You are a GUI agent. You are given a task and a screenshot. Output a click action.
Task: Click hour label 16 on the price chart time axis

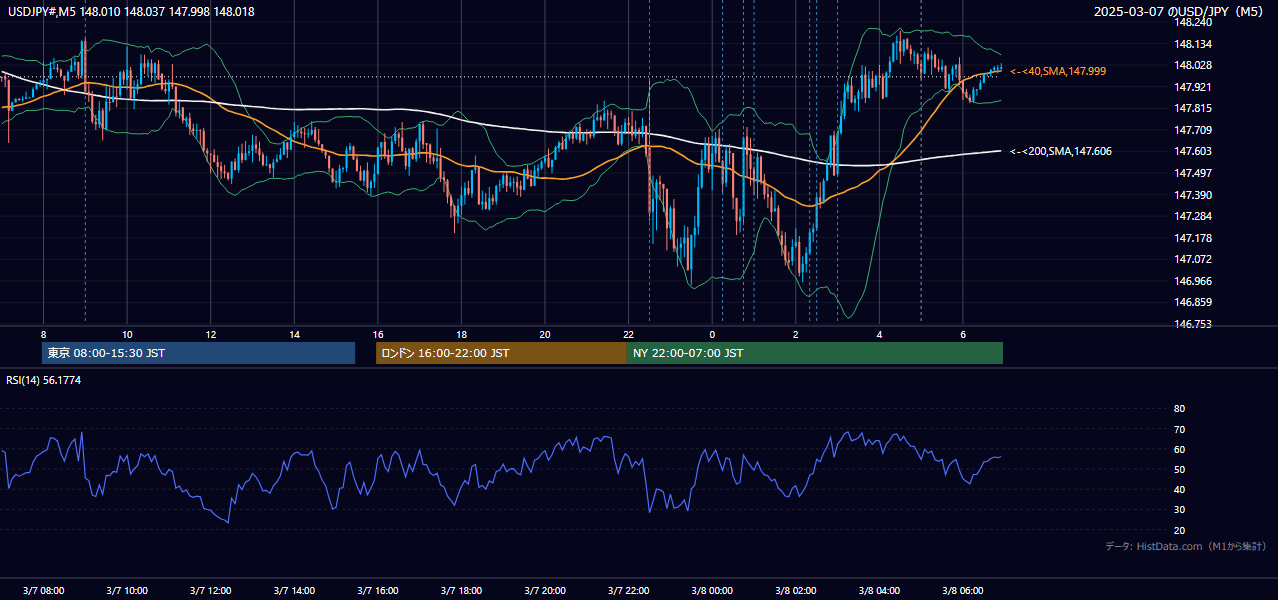click(377, 334)
